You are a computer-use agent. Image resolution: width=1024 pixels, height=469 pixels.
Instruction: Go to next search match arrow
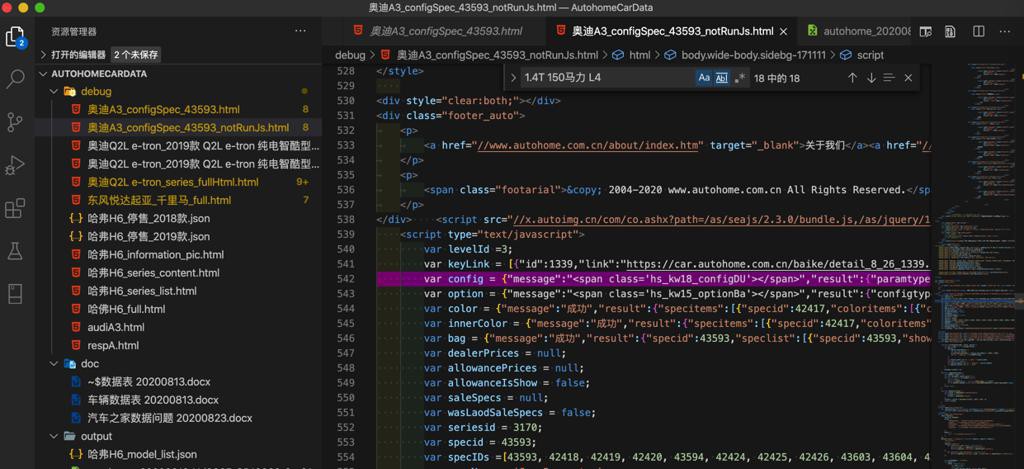tap(871, 78)
